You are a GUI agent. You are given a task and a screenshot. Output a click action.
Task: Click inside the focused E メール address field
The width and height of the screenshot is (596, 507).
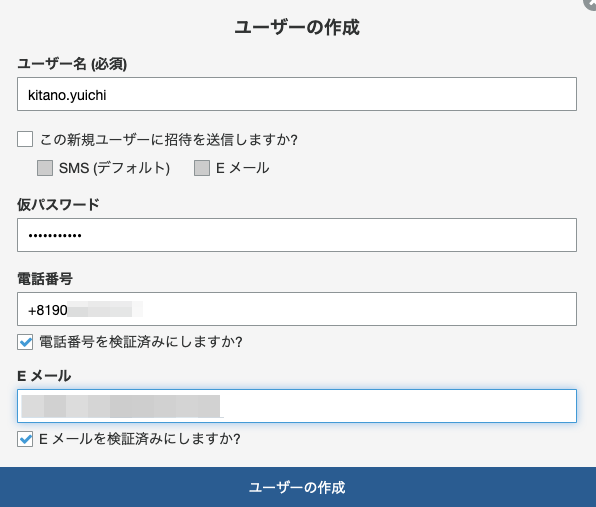point(297,406)
